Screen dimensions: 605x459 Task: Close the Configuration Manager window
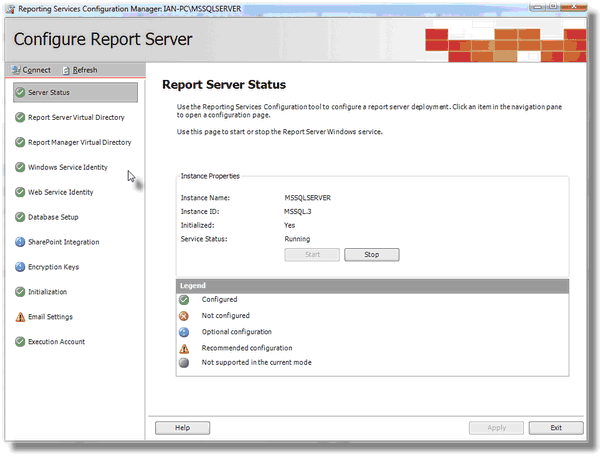[x=573, y=6]
